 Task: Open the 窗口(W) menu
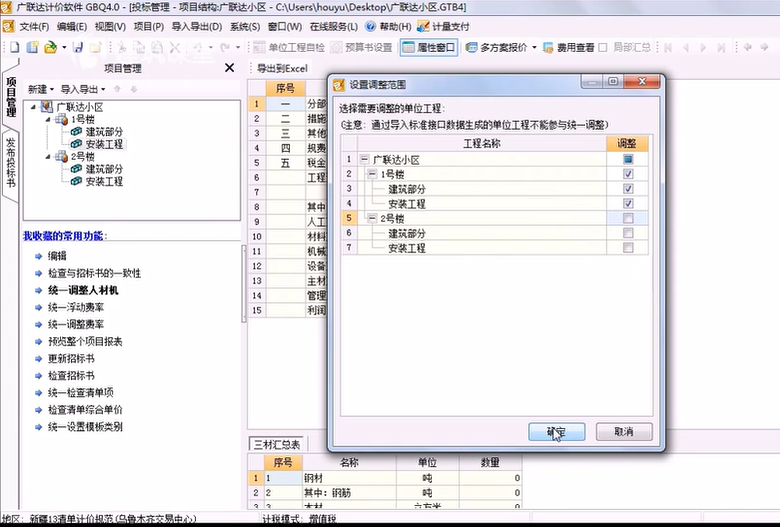point(285,26)
